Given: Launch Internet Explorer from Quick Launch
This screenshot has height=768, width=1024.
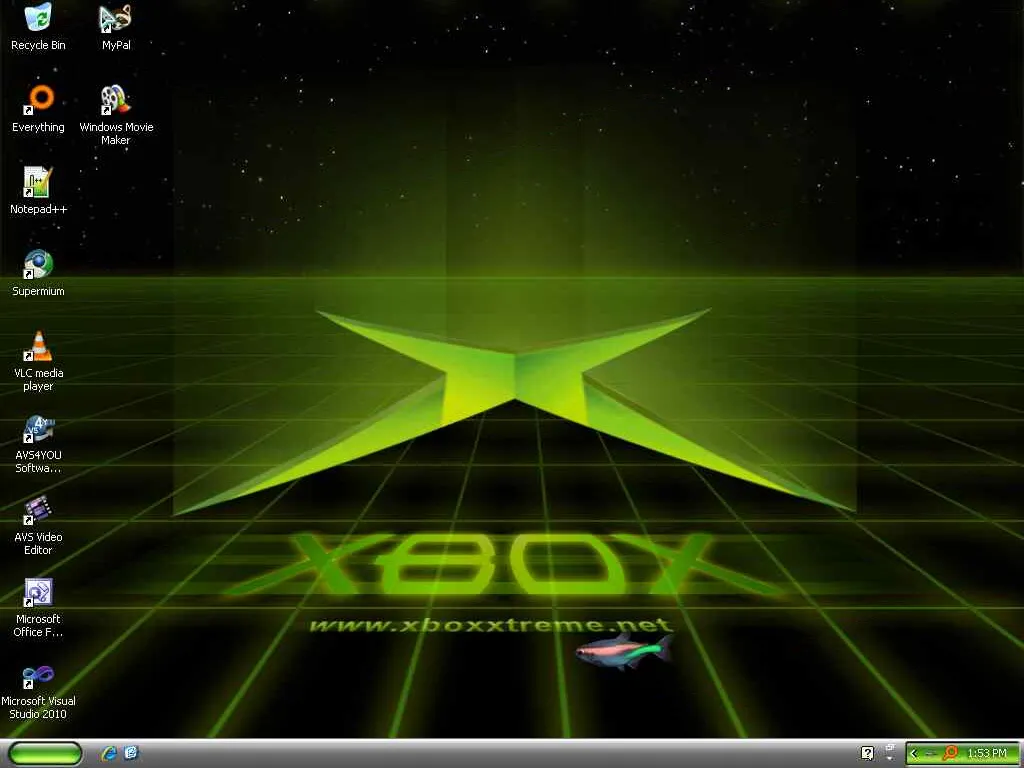Looking at the screenshot, I should pyautogui.click(x=108, y=753).
